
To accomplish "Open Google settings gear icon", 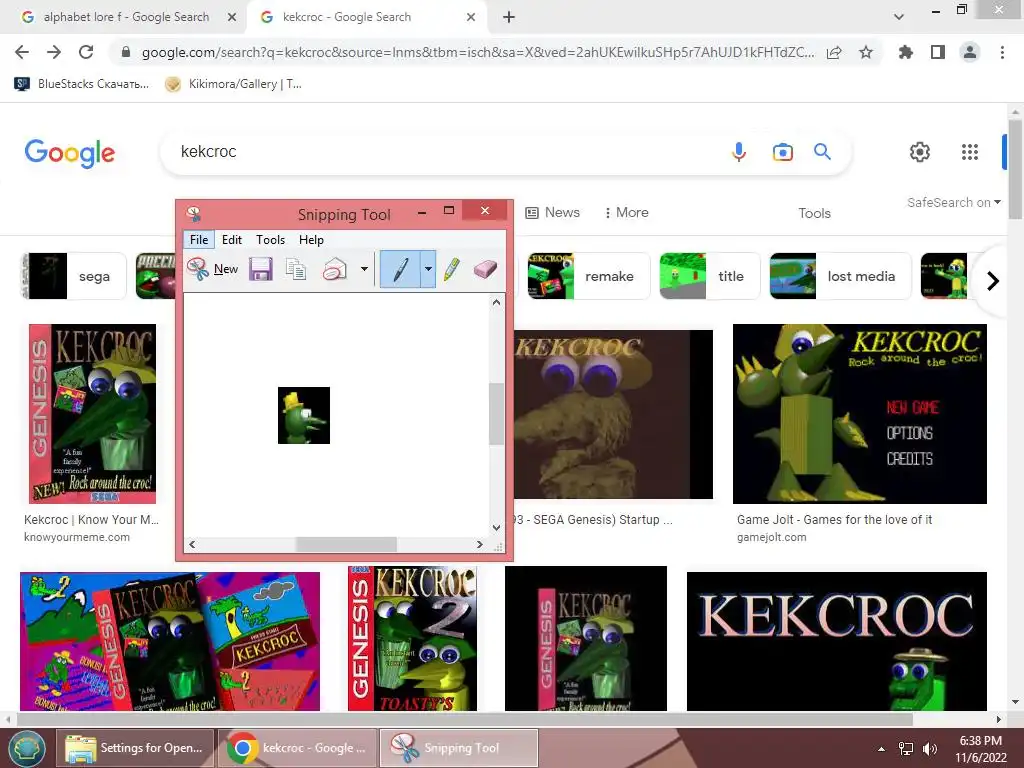I will pos(920,152).
